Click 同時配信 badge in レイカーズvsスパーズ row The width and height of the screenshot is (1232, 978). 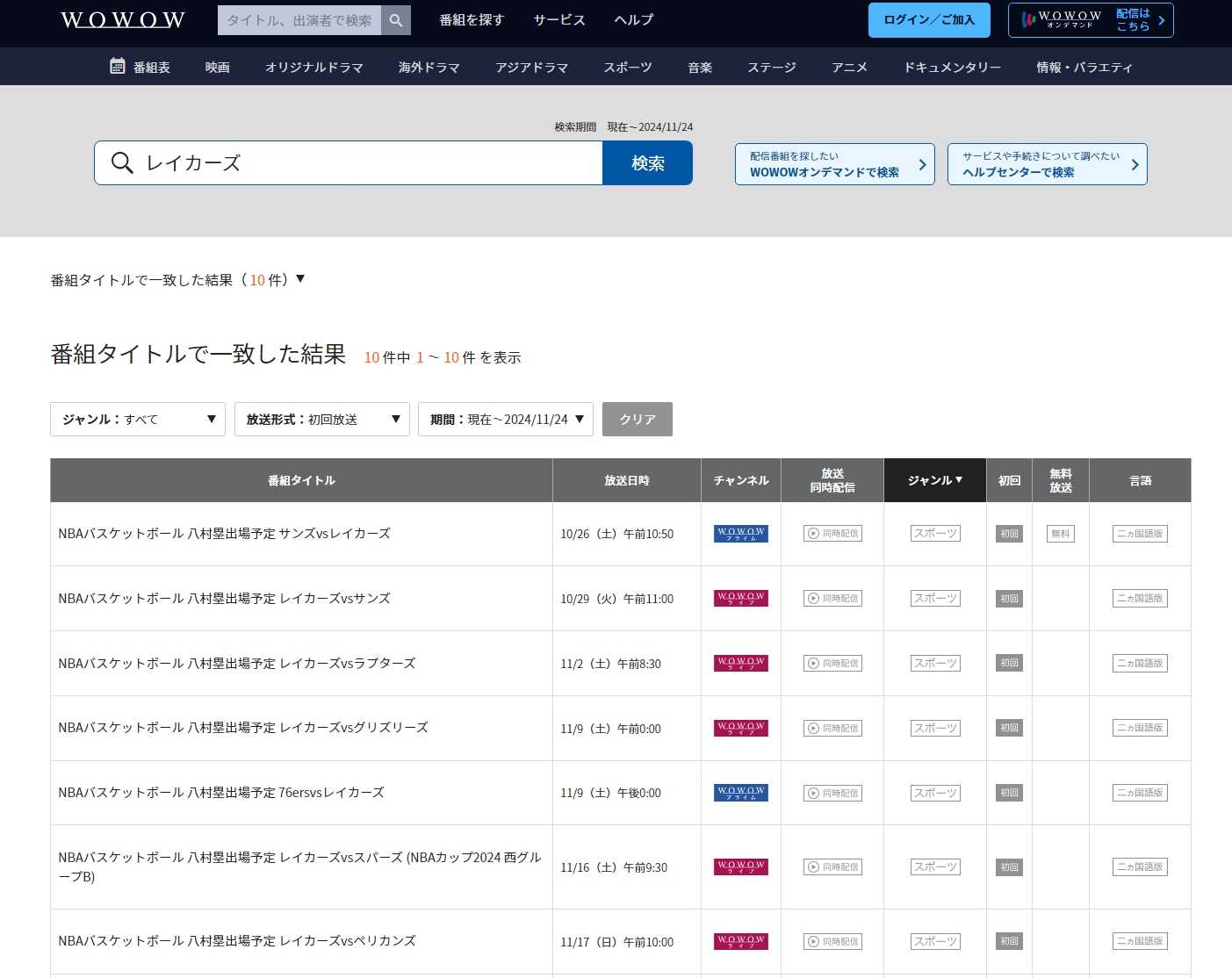point(832,867)
